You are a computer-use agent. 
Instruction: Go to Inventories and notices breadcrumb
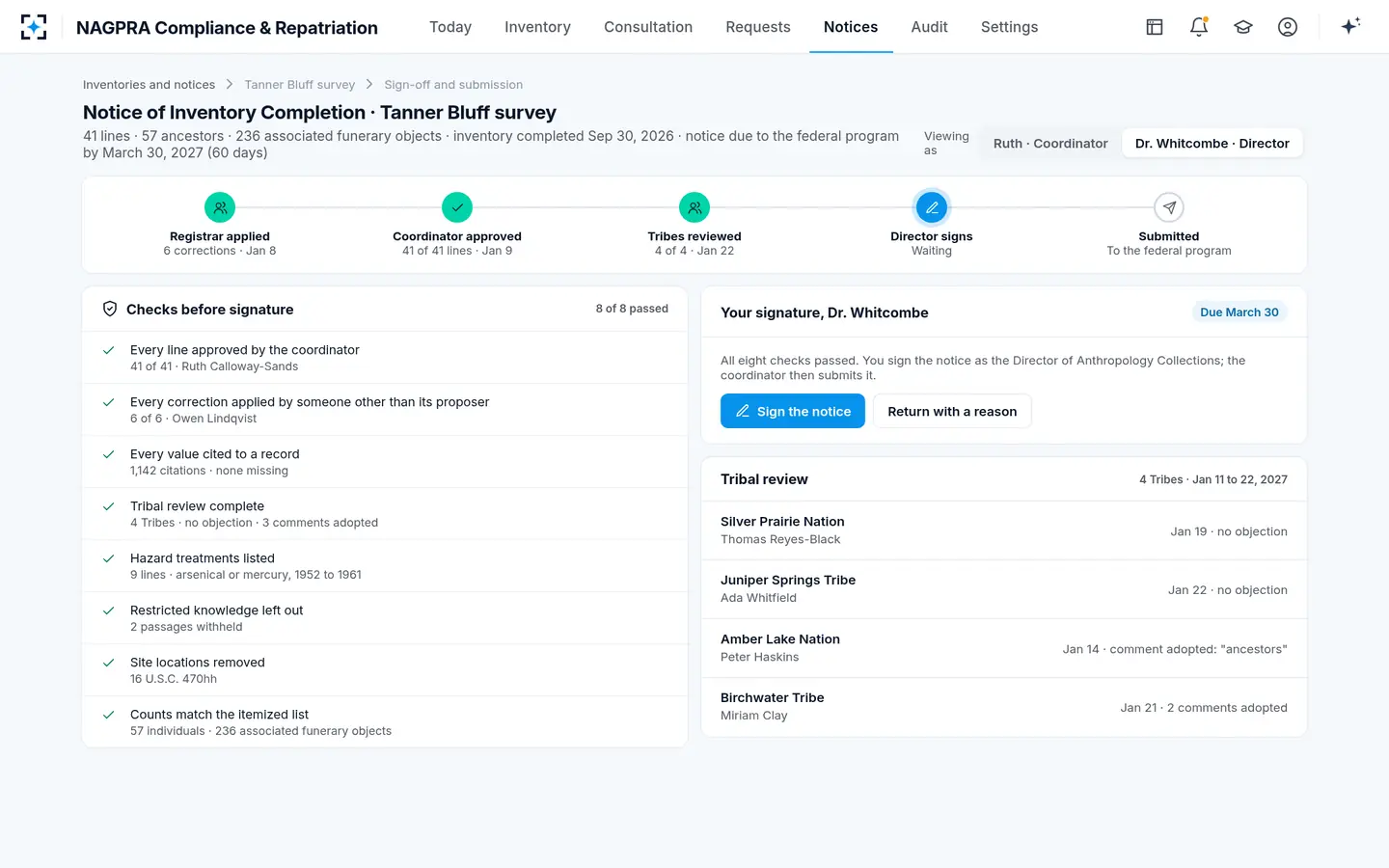tap(149, 85)
